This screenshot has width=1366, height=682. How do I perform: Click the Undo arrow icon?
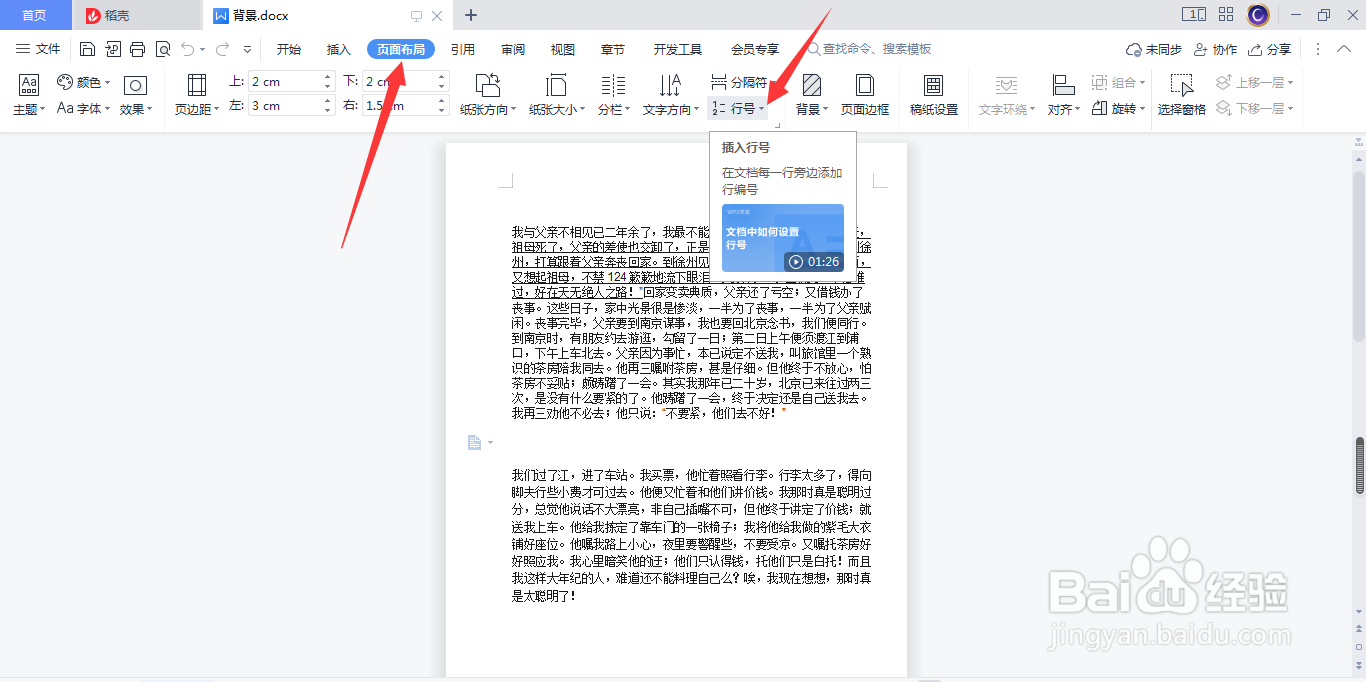point(189,49)
